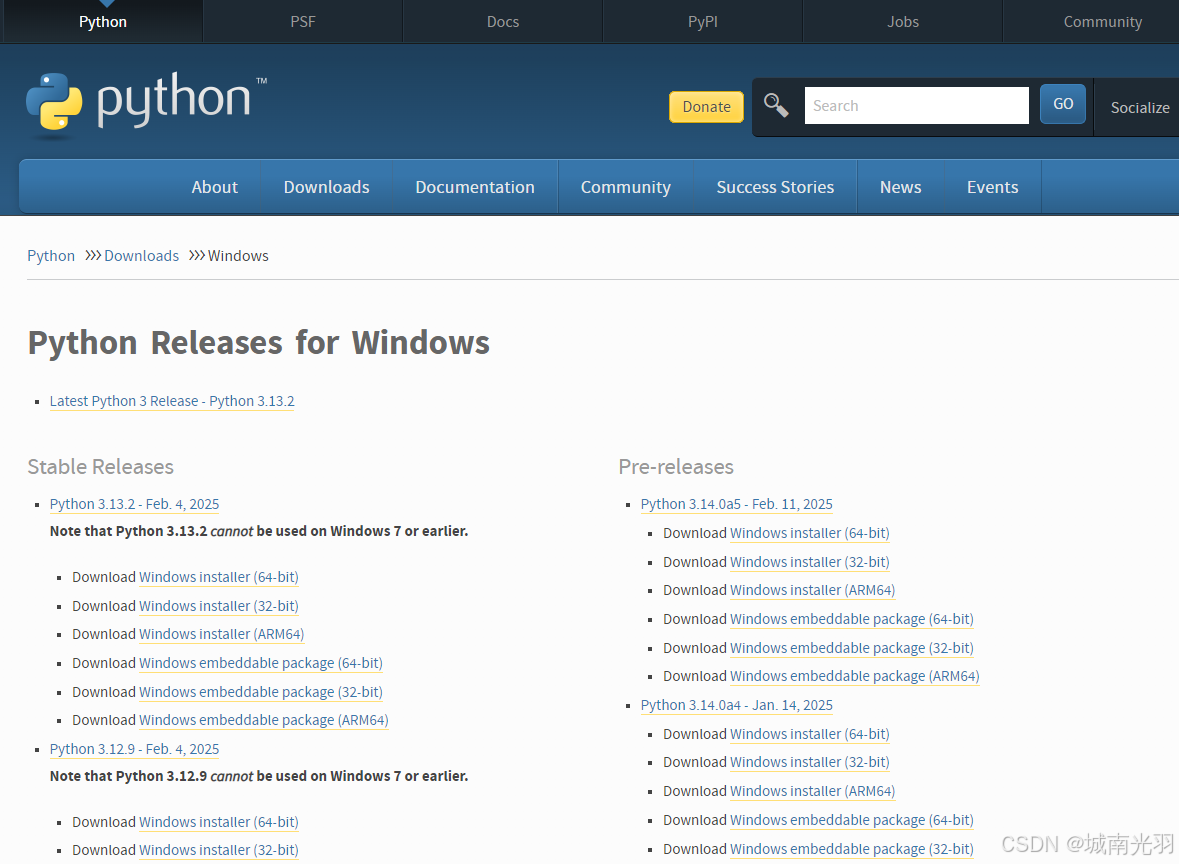
Task: Open the Python tab in the top bar
Action: point(103,22)
